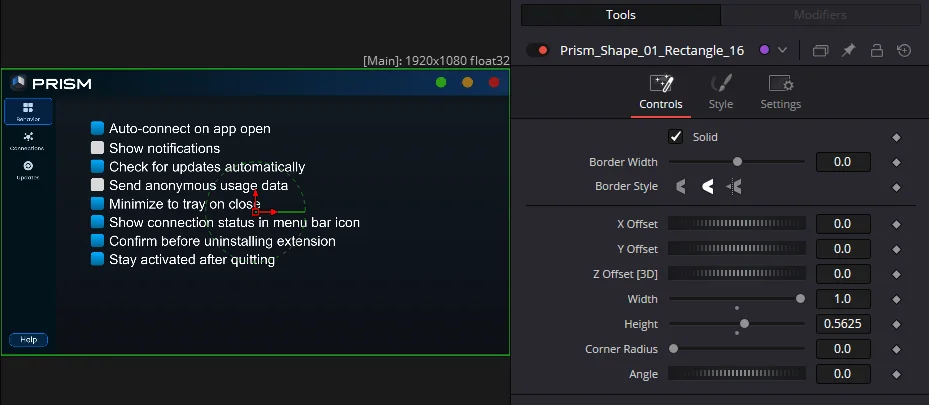Click the Width value field showing 1.0

843,299
